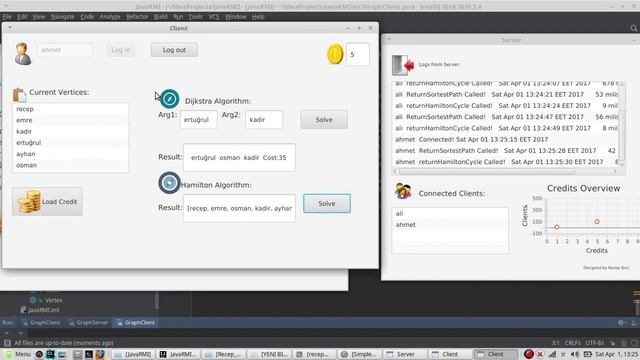Open the File menu

pyautogui.click(x=7, y=17)
